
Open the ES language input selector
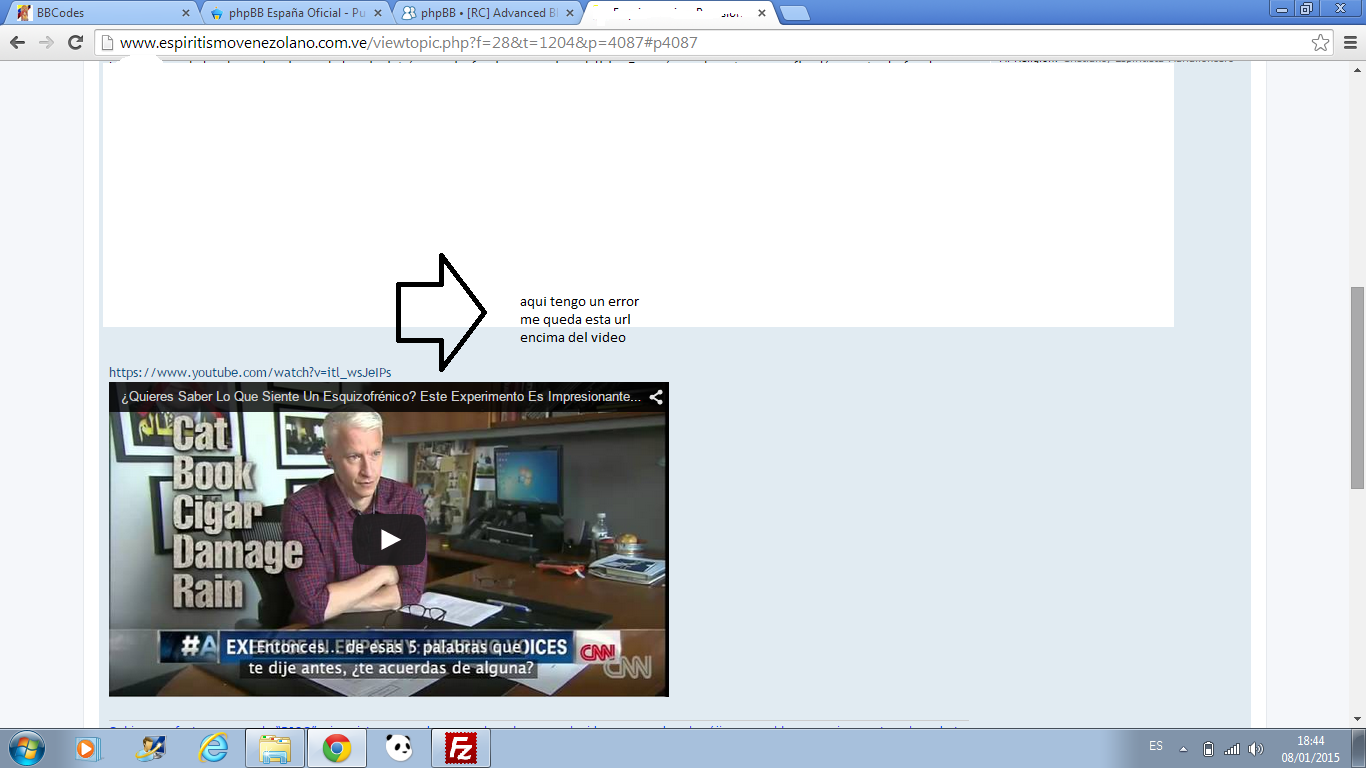pyautogui.click(x=1156, y=747)
